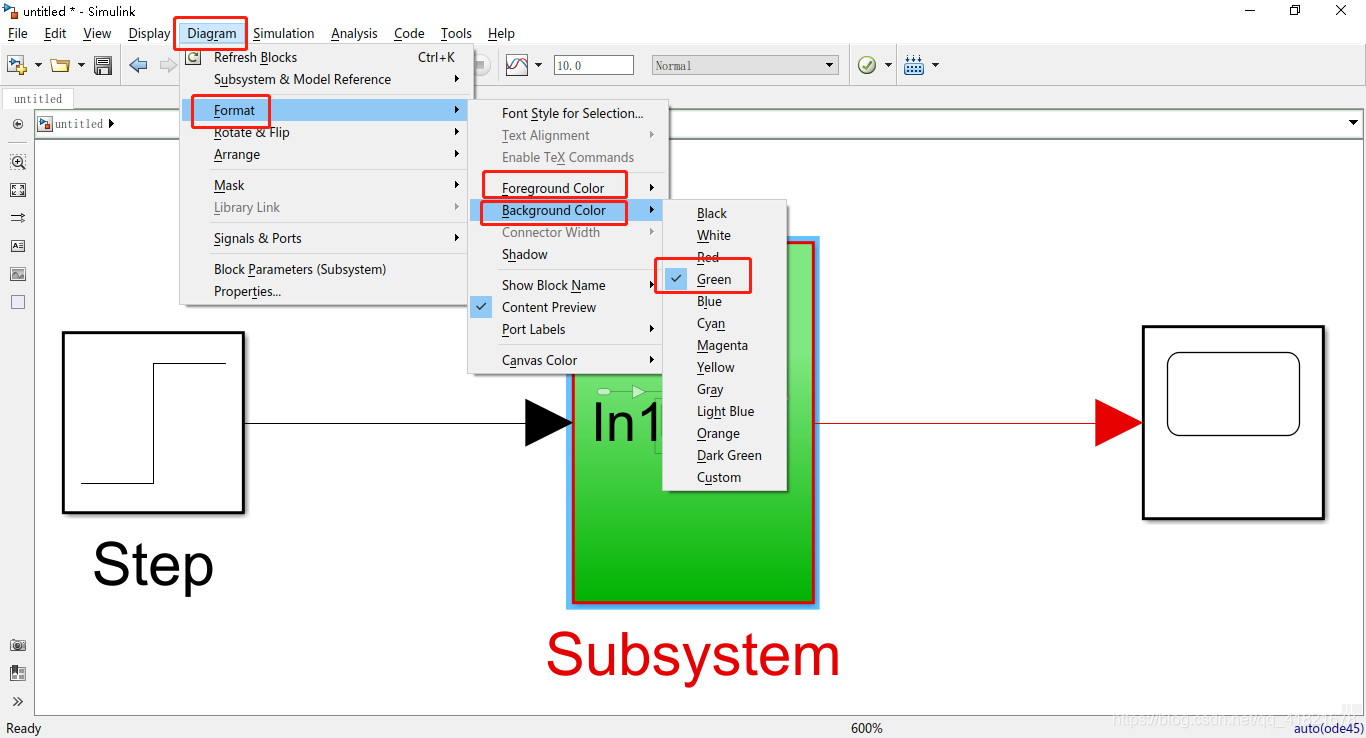The image size is (1366, 738).
Task: Choose Light Blue background color
Action: point(726,411)
